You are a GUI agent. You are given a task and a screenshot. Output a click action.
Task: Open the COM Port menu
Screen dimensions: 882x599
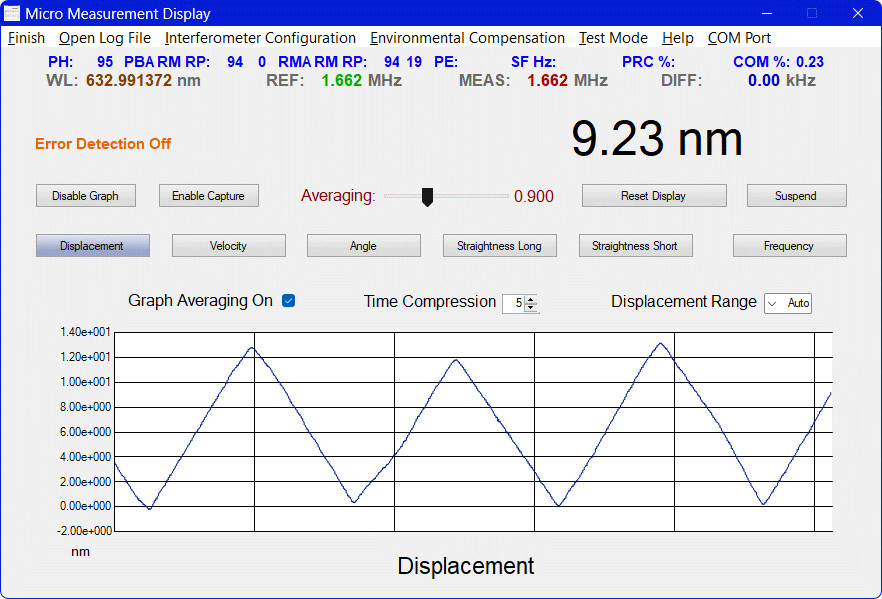[739, 38]
